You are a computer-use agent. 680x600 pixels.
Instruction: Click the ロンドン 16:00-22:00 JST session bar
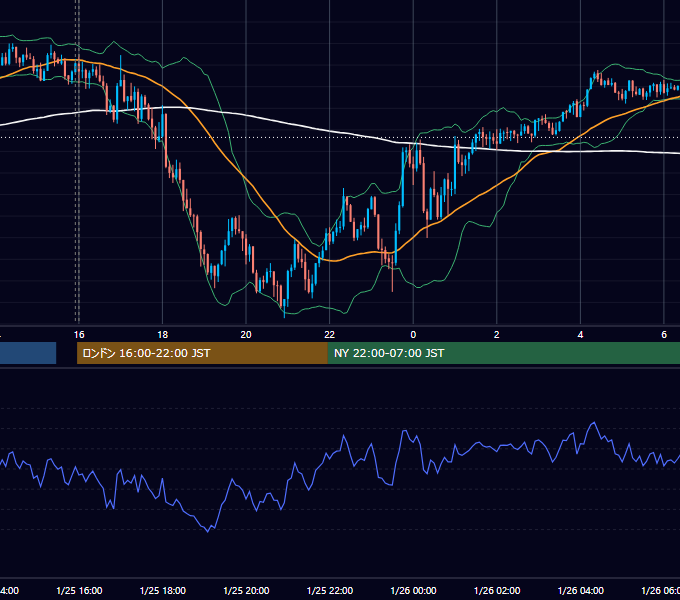[x=202, y=353]
